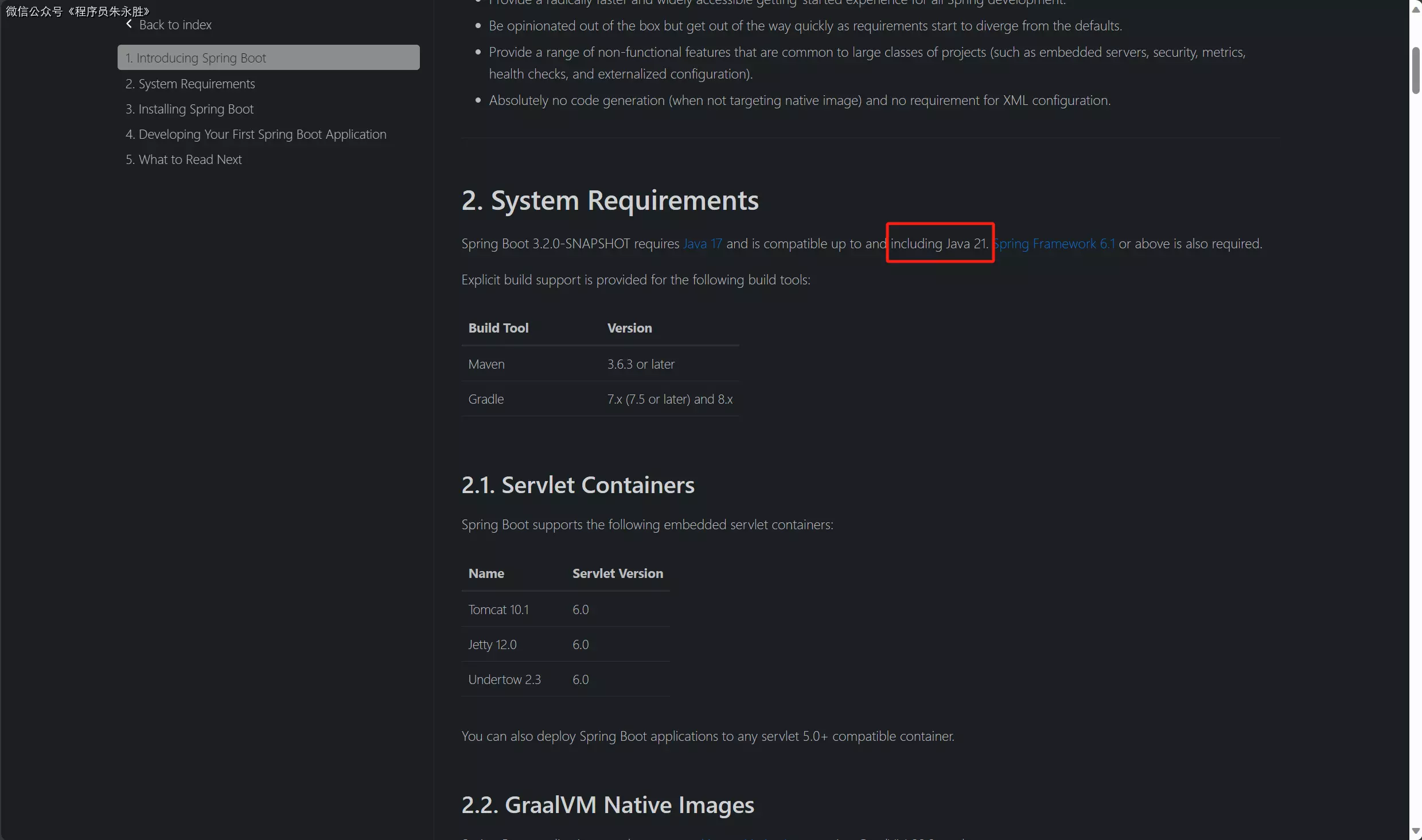Click the Back to index chevron icon
This screenshot has height=840, width=1422.
pos(129,24)
